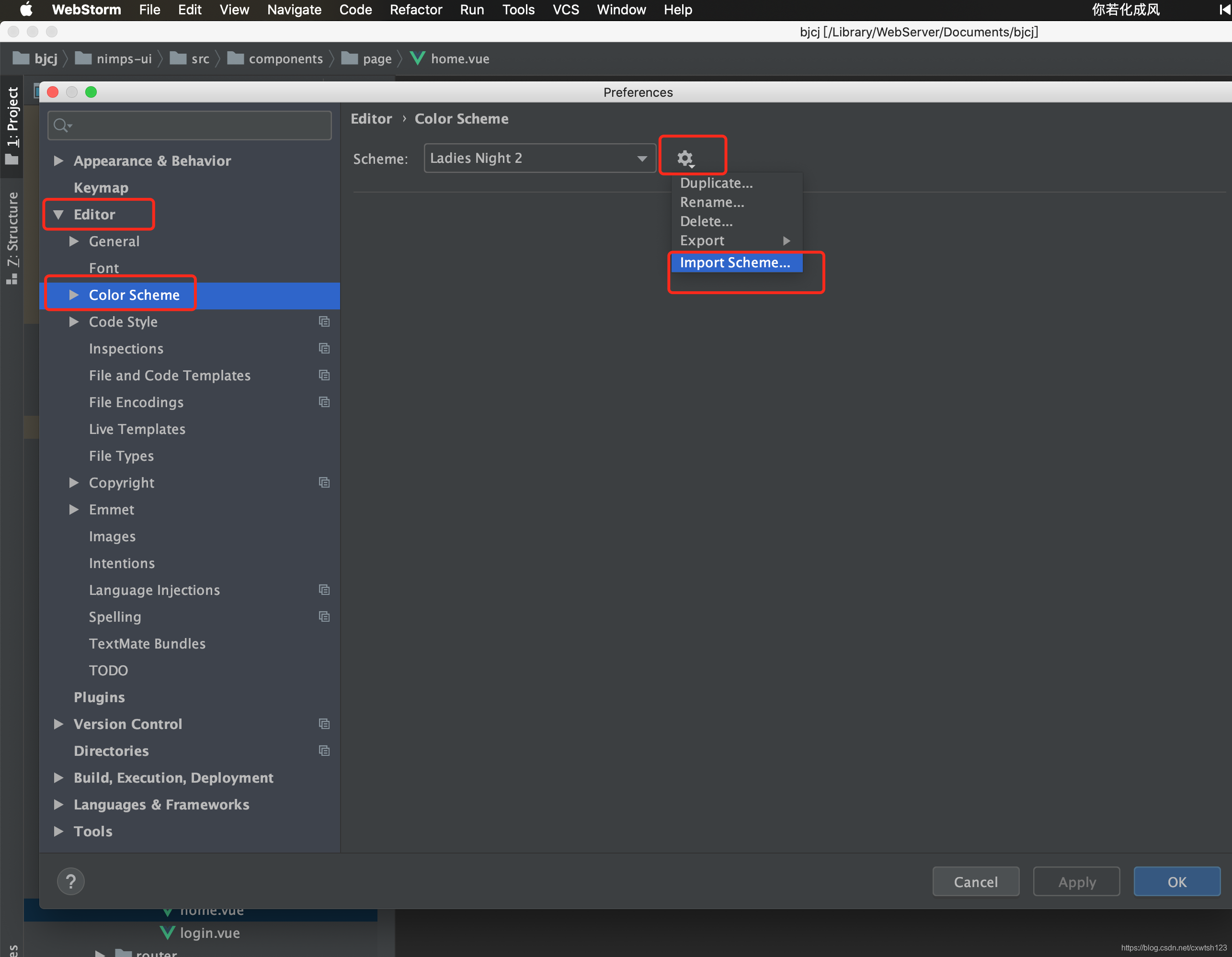Click the Apple menu icon
The image size is (1232, 957).
click(x=26, y=10)
